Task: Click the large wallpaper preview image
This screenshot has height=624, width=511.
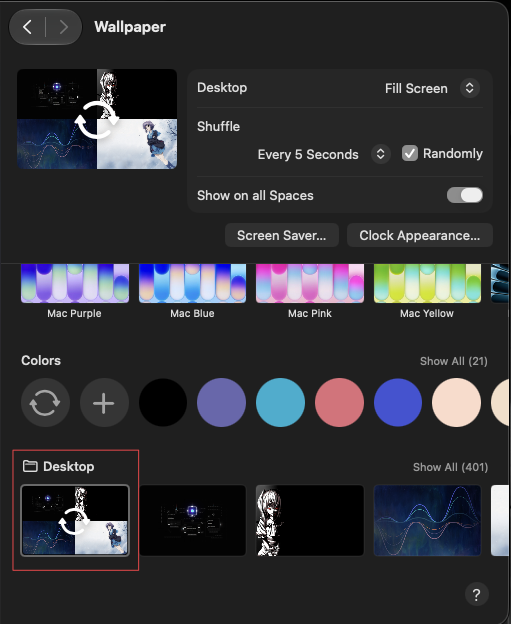Action: (97, 119)
